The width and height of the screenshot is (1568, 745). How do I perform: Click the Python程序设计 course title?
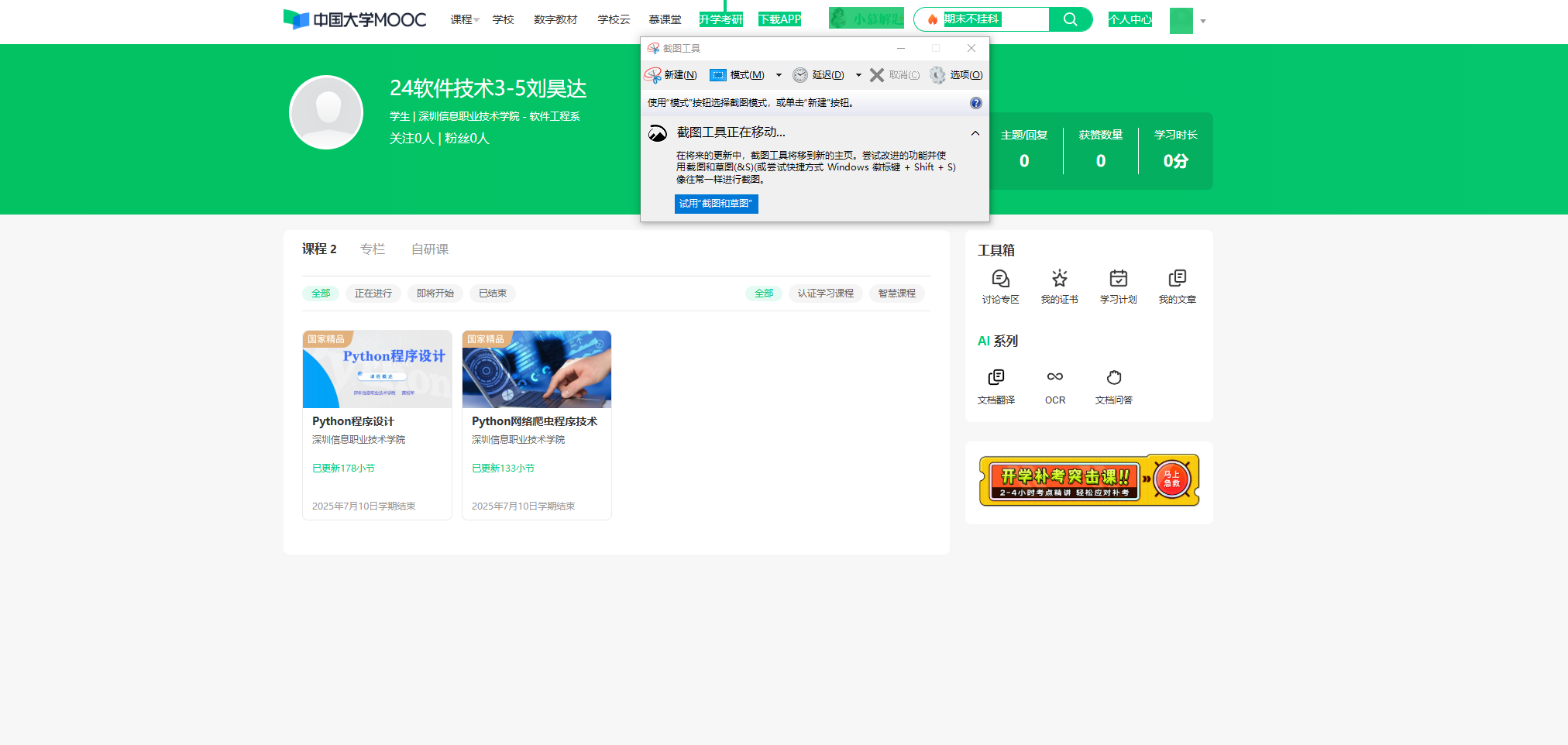(x=353, y=421)
